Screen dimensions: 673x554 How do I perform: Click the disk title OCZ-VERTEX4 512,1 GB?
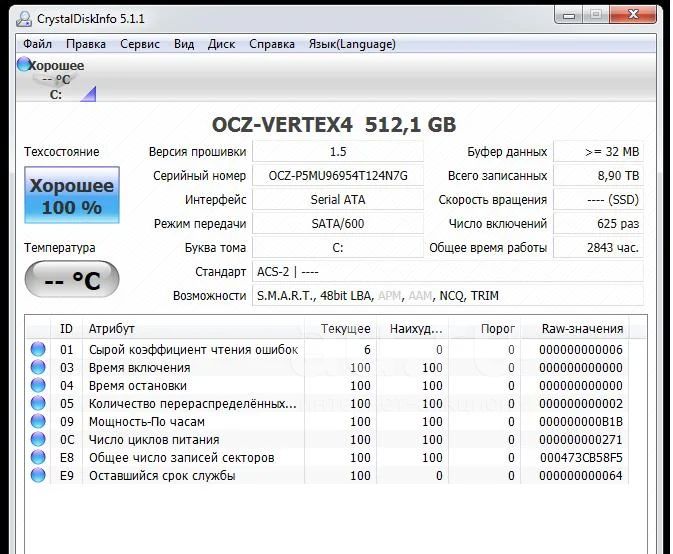click(334, 124)
